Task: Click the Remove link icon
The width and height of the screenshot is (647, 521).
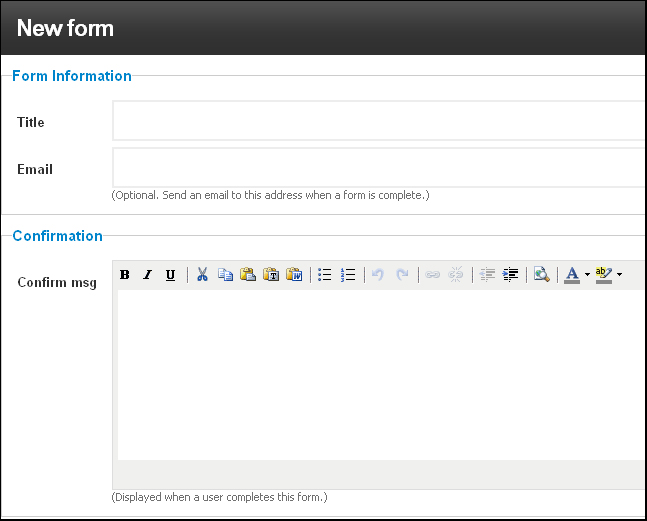Action: point(456,274)
